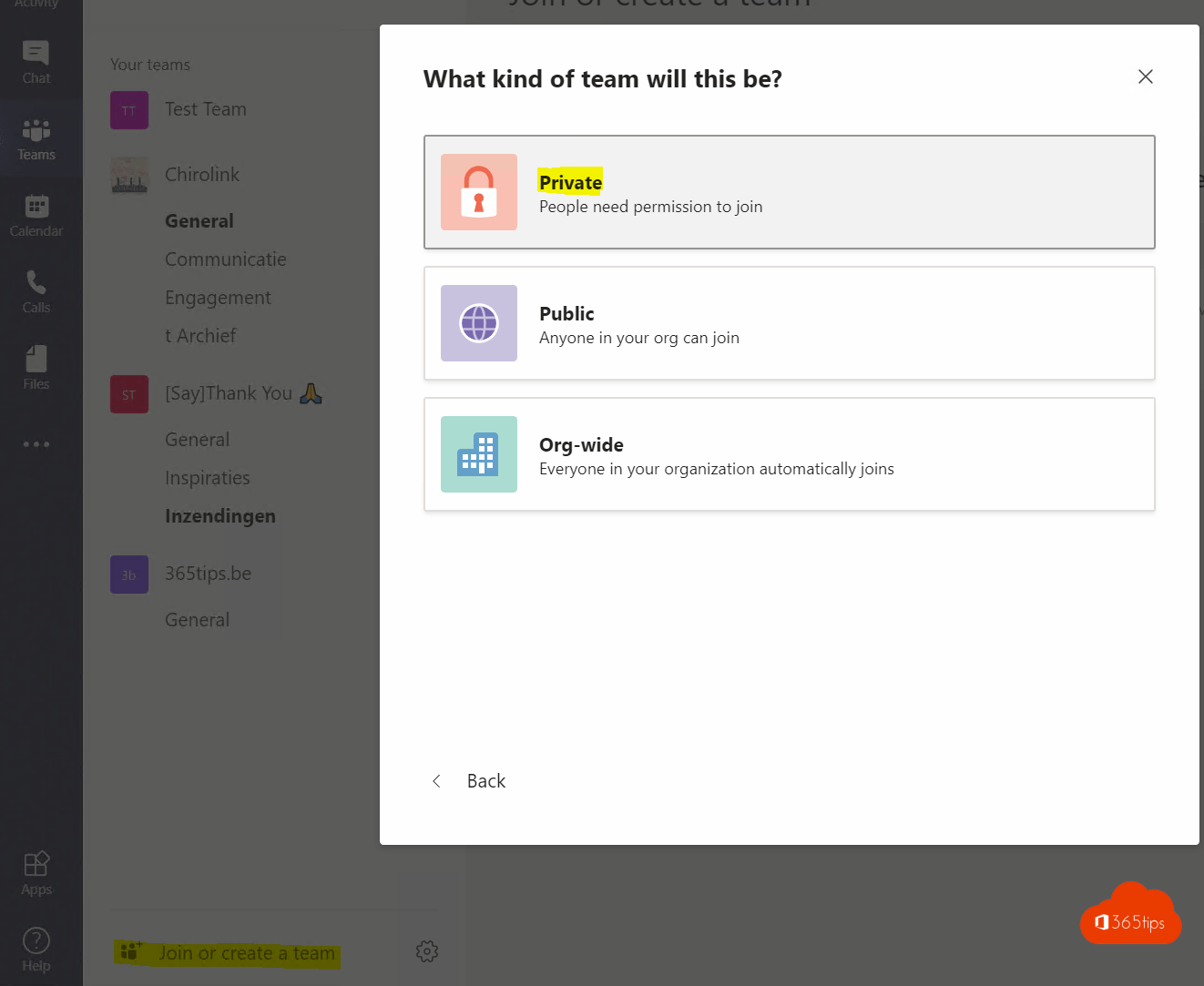Choose the Public team option

point(789,323)
